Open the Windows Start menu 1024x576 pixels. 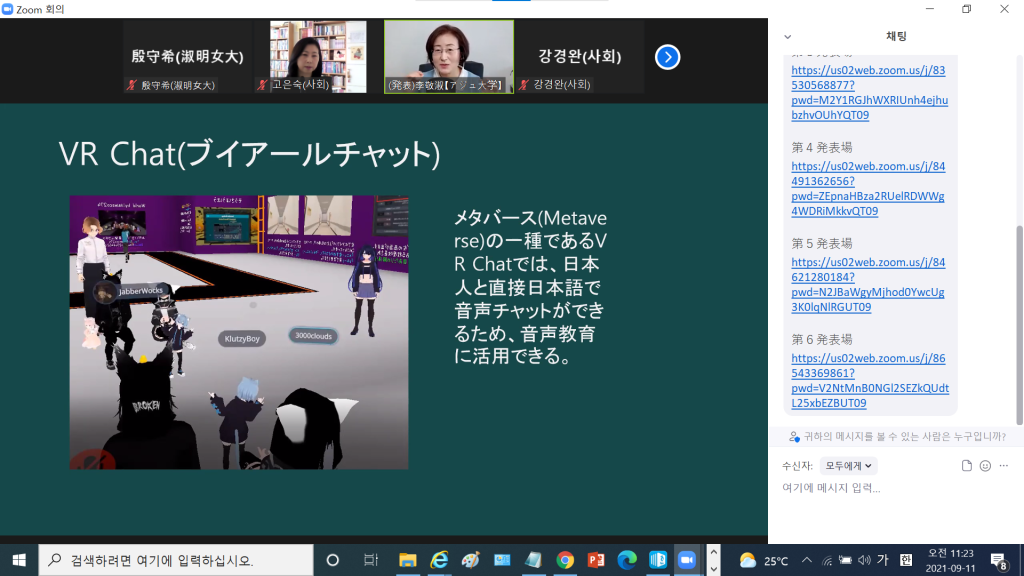[19, 560]
